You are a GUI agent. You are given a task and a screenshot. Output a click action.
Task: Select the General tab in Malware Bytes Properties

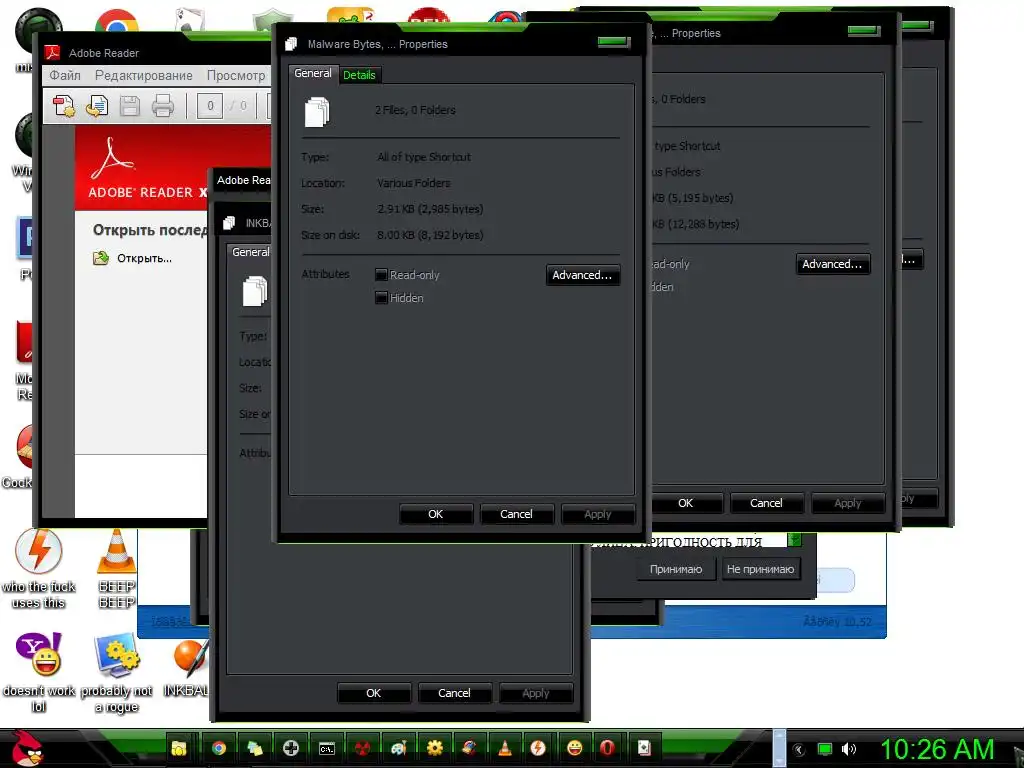[313, 73]
